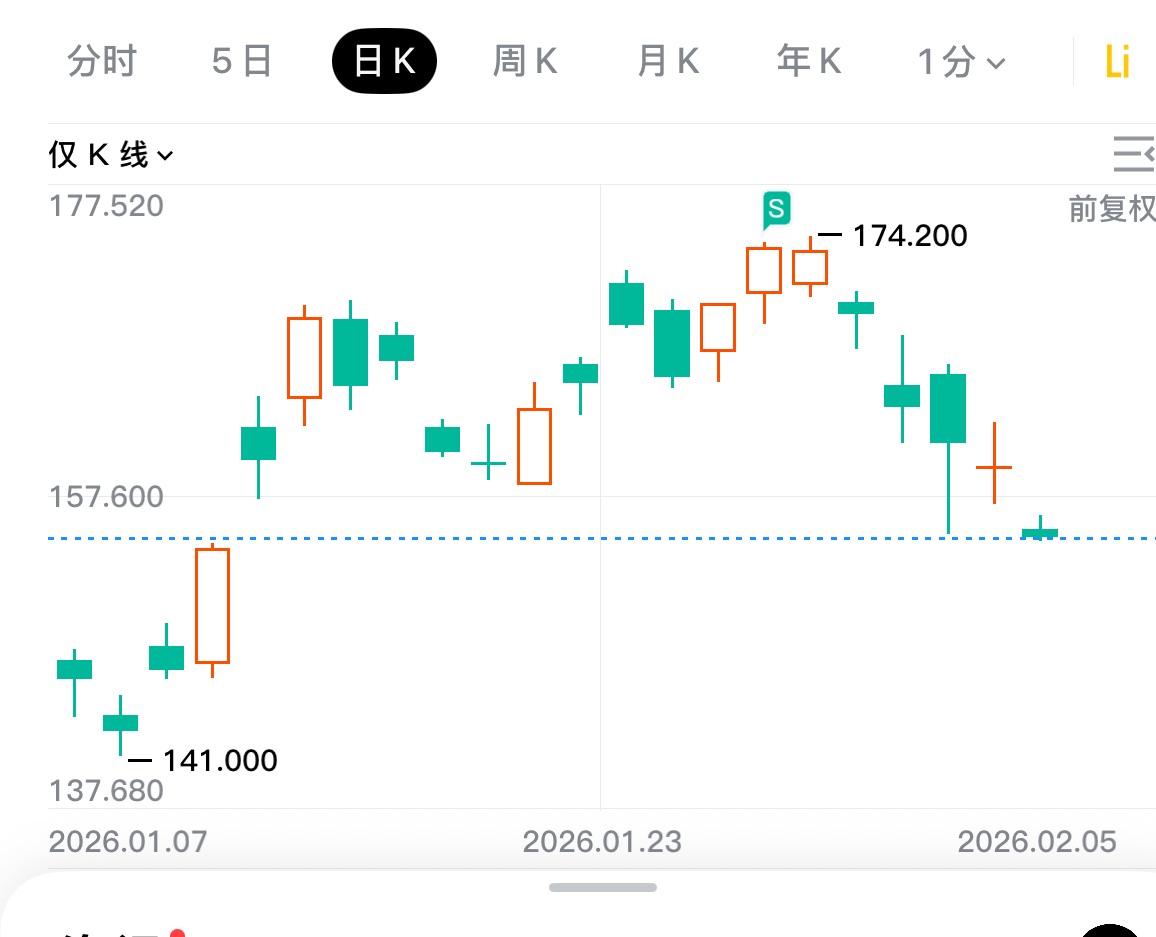Switch to the 周K chart
Image resolution: width=1156 pixels, height=937 pixels.
(525, 62)
